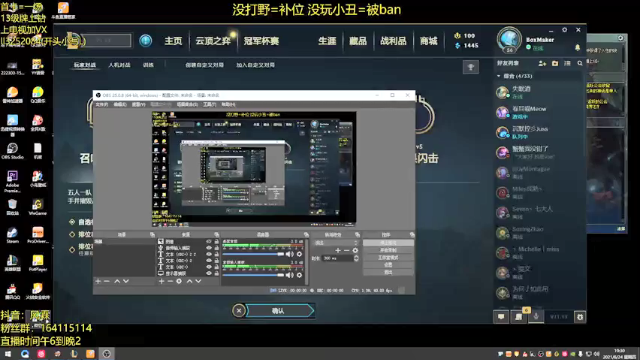This screenshot has width=640, height=360.
Task: Mute the second mixer track speaker
Action: pos(290,275)
